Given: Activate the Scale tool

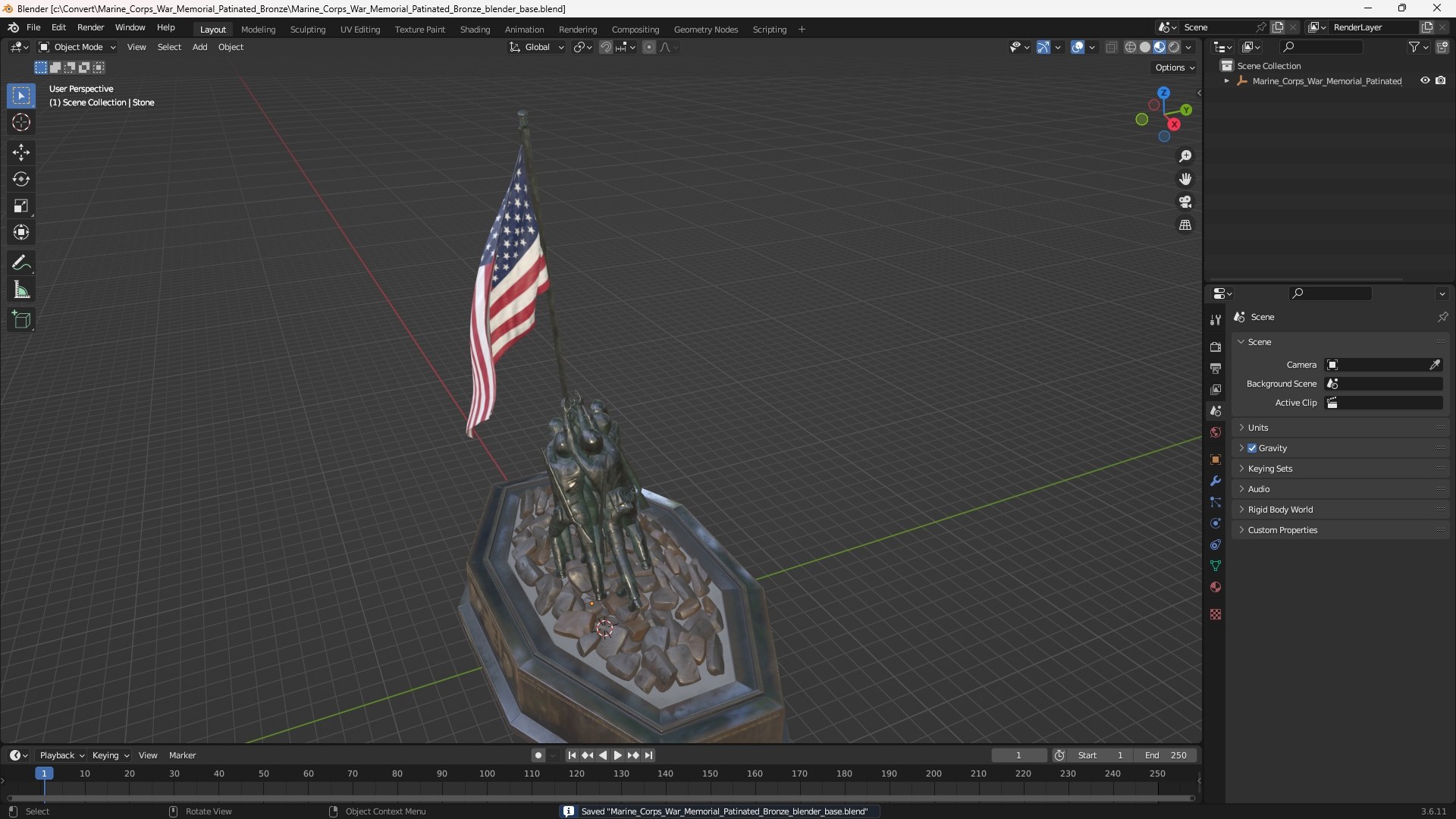Looking at the screenshot, I should tap(21, 206).
